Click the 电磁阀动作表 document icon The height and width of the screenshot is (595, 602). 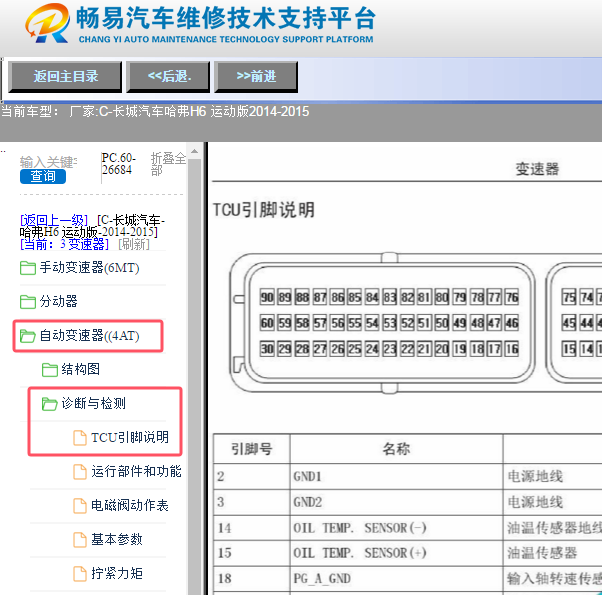click(x=80, y=506)
